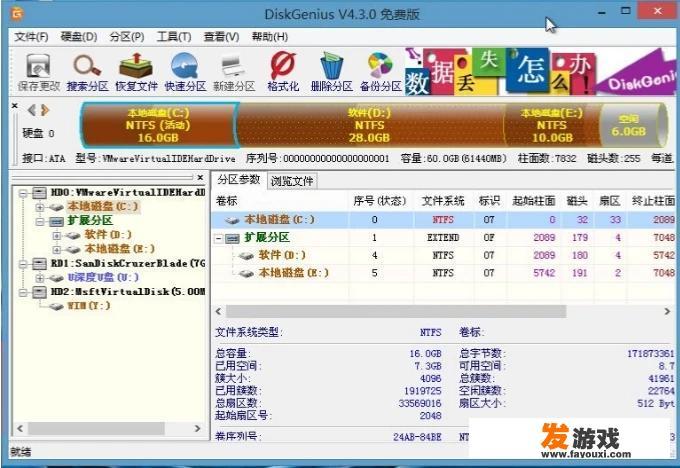Open the 查看(V) menu
The image size is (680, 468).
[x=221, y=37]
